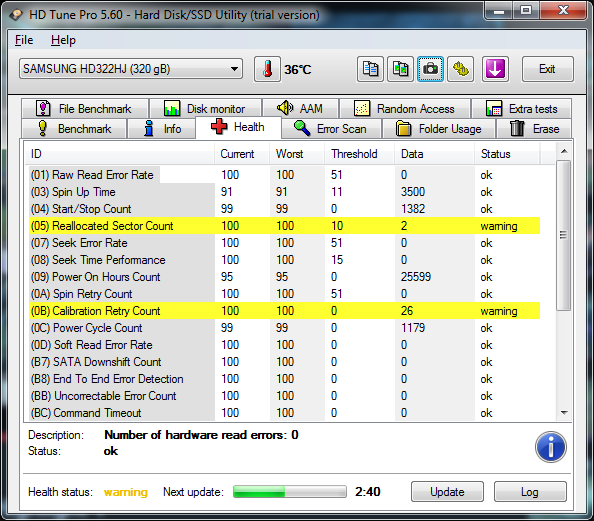Open the Help menu
The height and width of the screenshot is (521, 594).
(63, 40)
